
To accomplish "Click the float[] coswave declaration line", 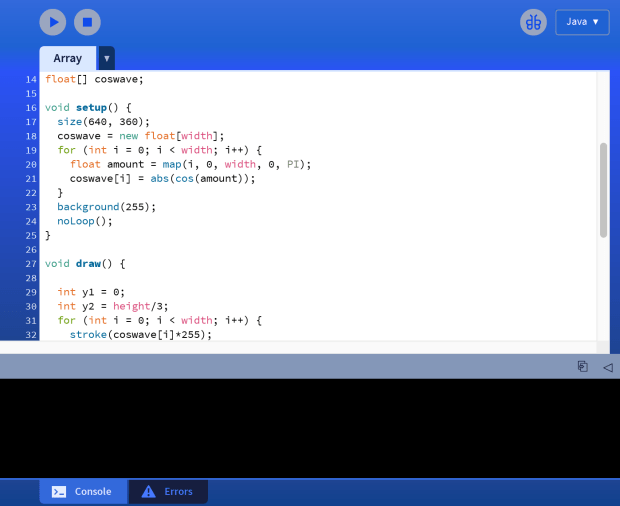I will click(95, 79).
